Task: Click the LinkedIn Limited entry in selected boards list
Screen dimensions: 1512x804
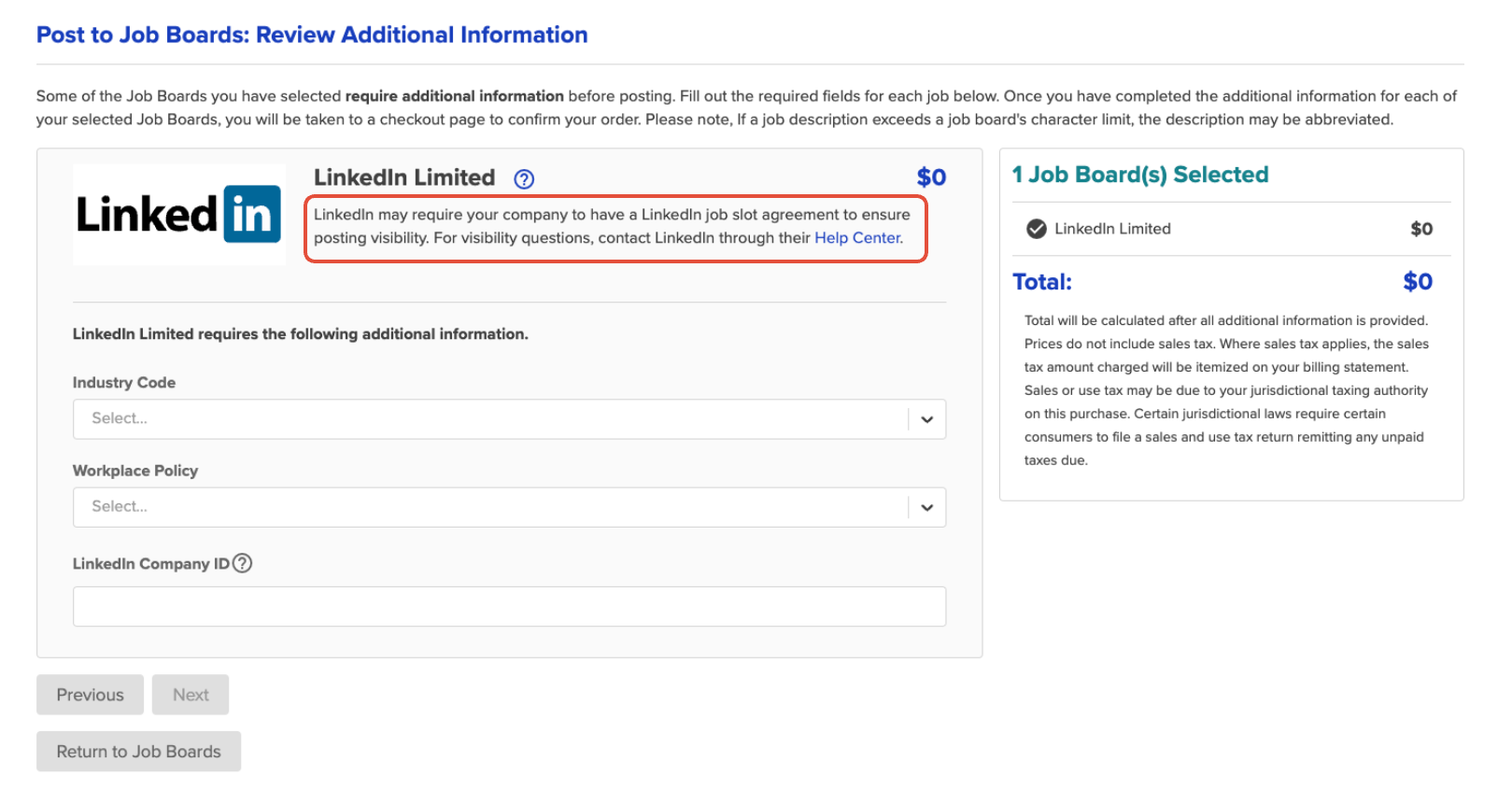Action: point(1112,229)
